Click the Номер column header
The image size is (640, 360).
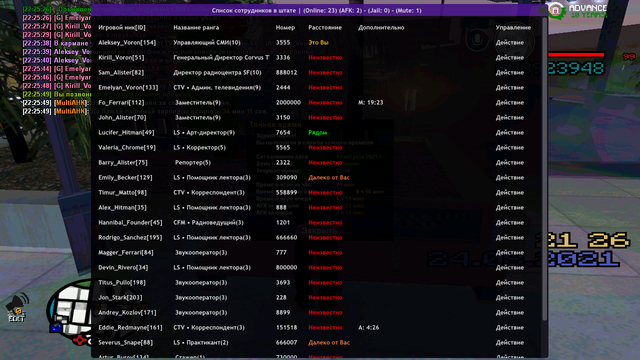tap(285, 28)
